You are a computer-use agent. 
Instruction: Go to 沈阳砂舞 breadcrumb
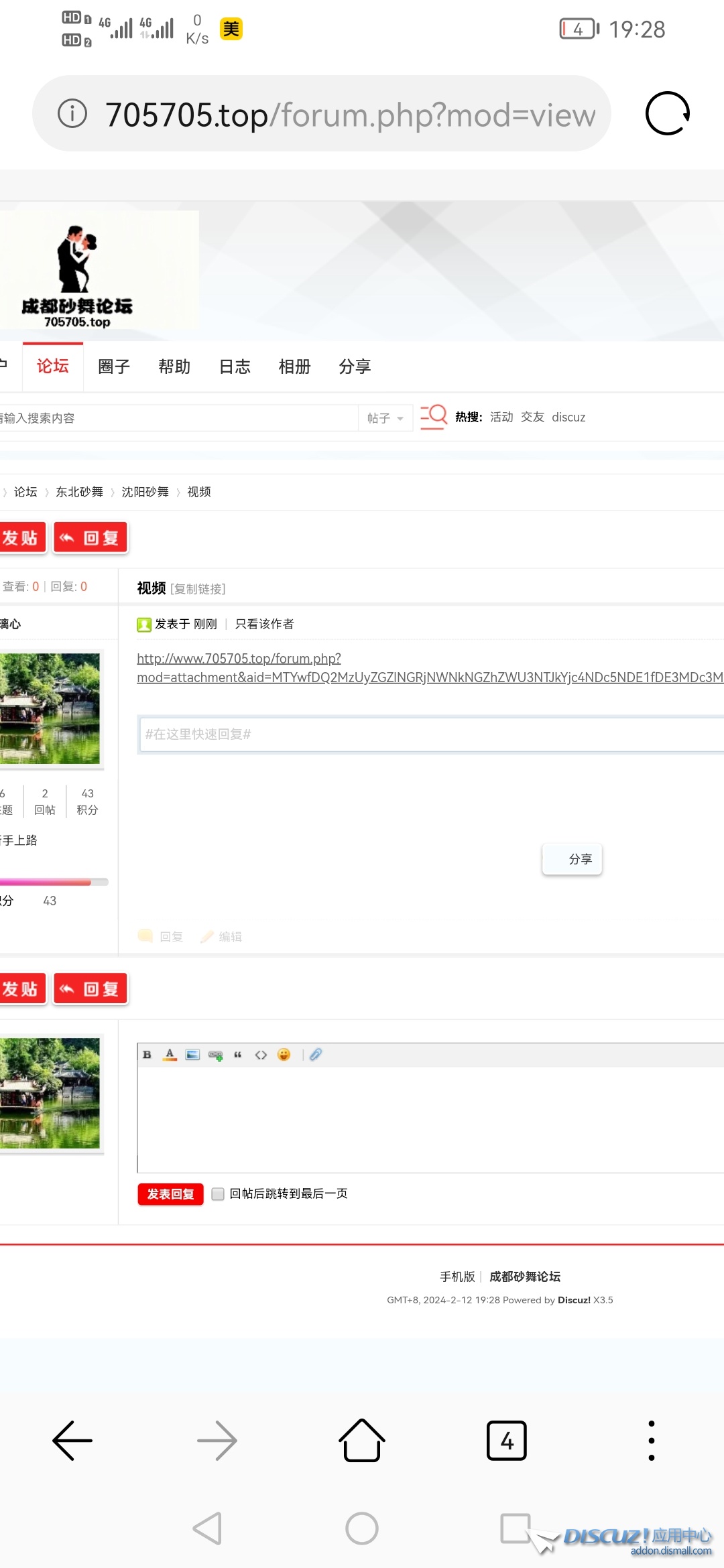pyautogui.click(x=145, y=492)
